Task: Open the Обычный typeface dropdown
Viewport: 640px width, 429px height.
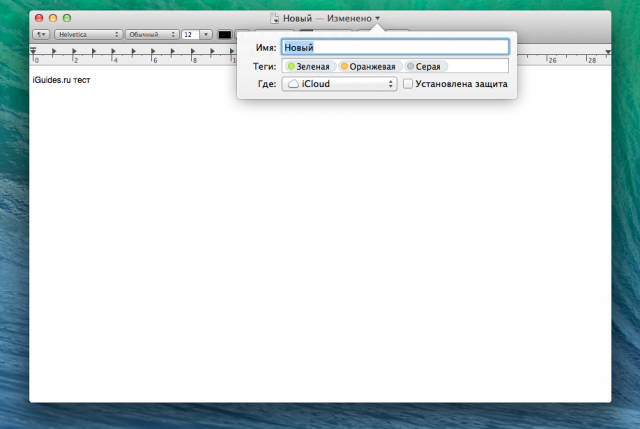Action: point(152,35)
